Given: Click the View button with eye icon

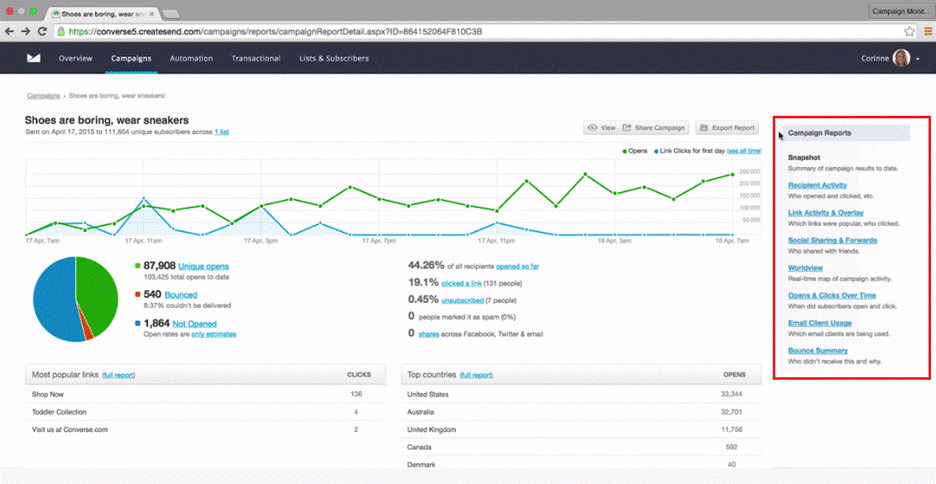Looking at the screenshot, I should [602, 128].
